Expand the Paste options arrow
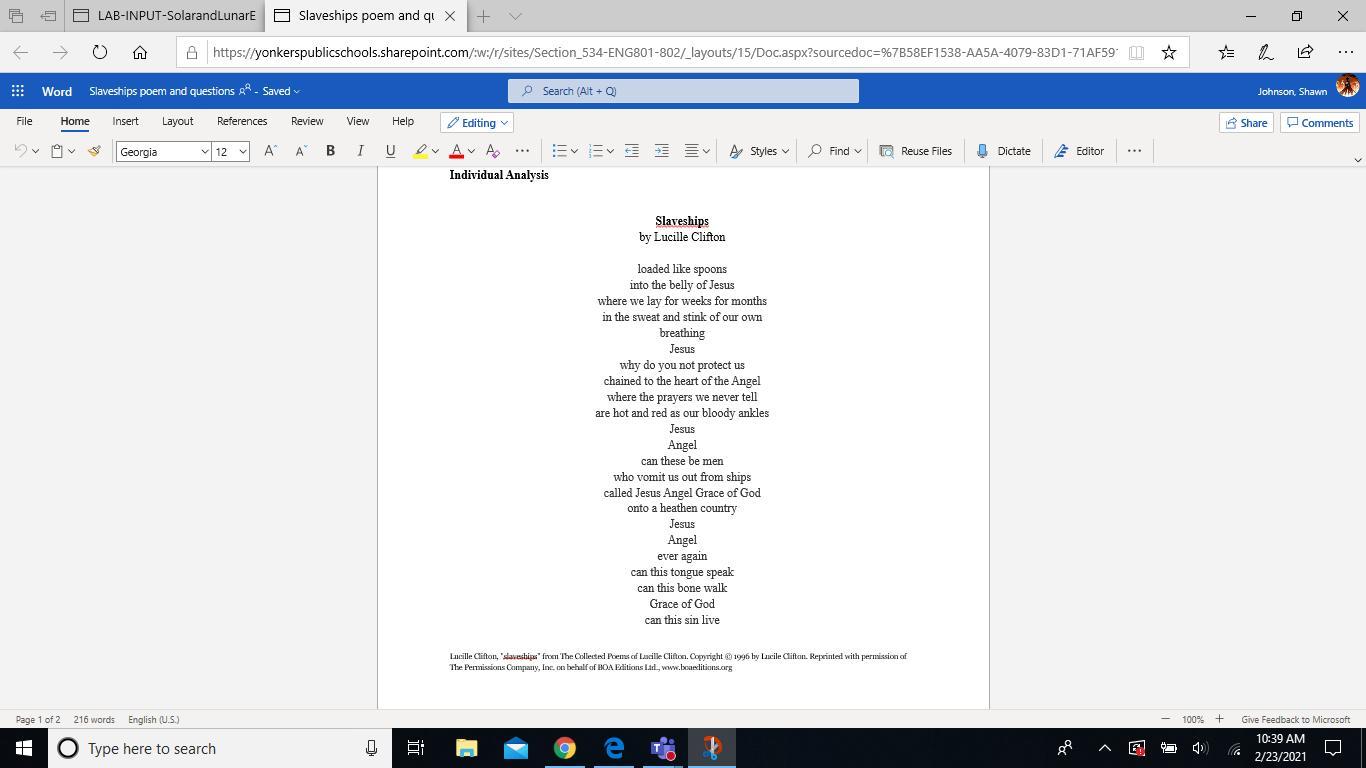The height and width of the screenshot is (768, 1366). coord(71,151)
